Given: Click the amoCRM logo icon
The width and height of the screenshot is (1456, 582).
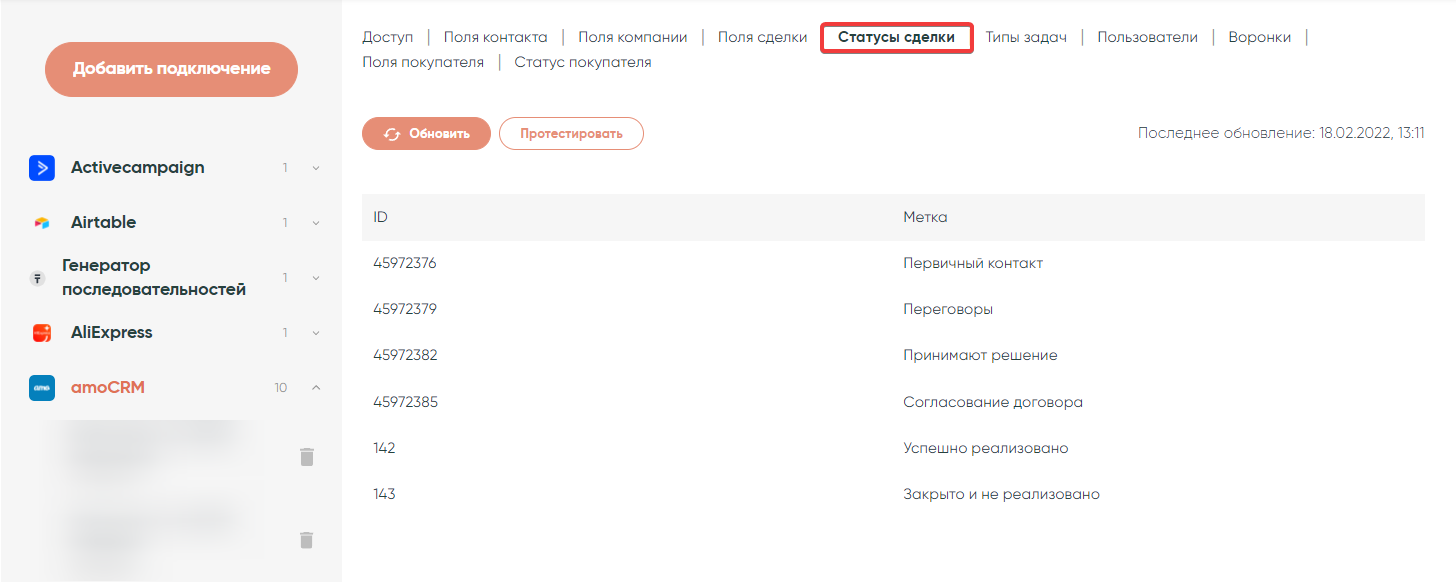Looking at the screenshot, I should click(x=42, y=388).
